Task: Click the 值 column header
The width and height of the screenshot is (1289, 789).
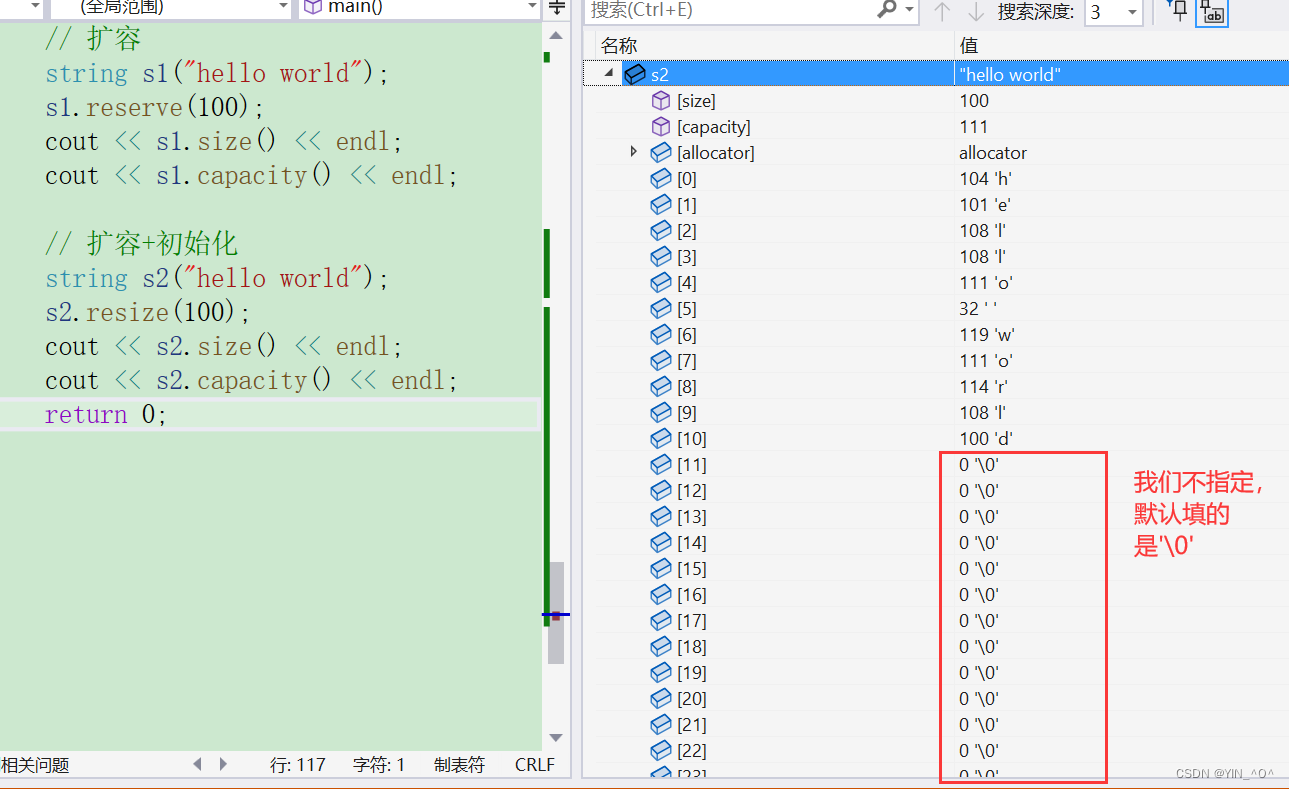Action: coord(968,46)
